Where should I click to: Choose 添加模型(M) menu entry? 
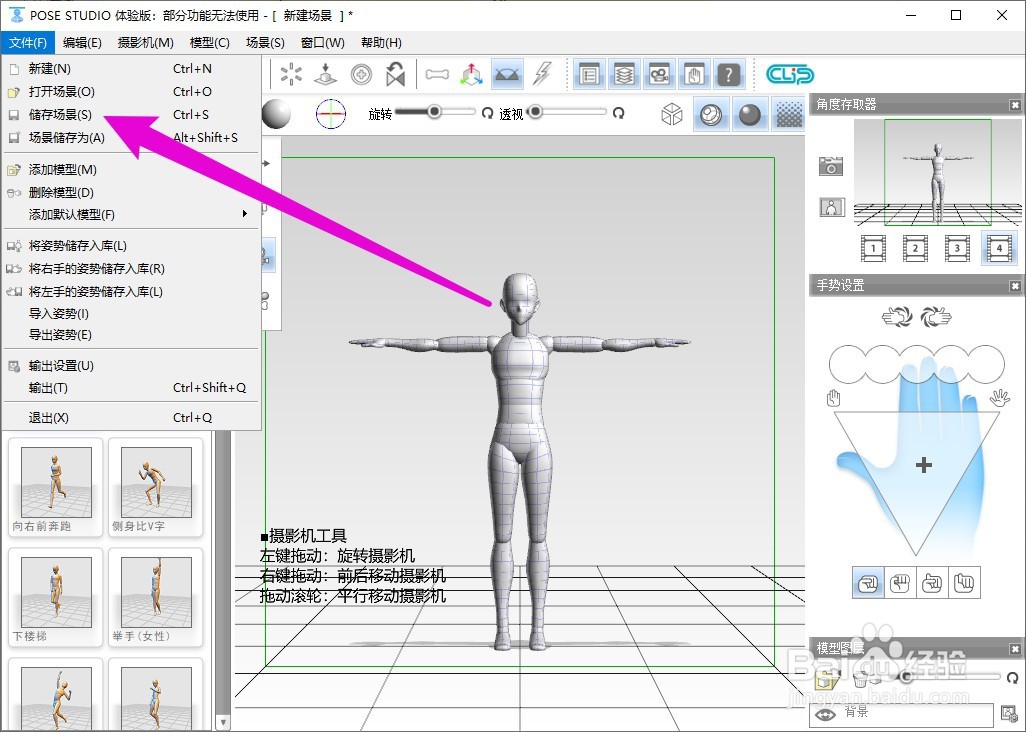pos(131,170)
